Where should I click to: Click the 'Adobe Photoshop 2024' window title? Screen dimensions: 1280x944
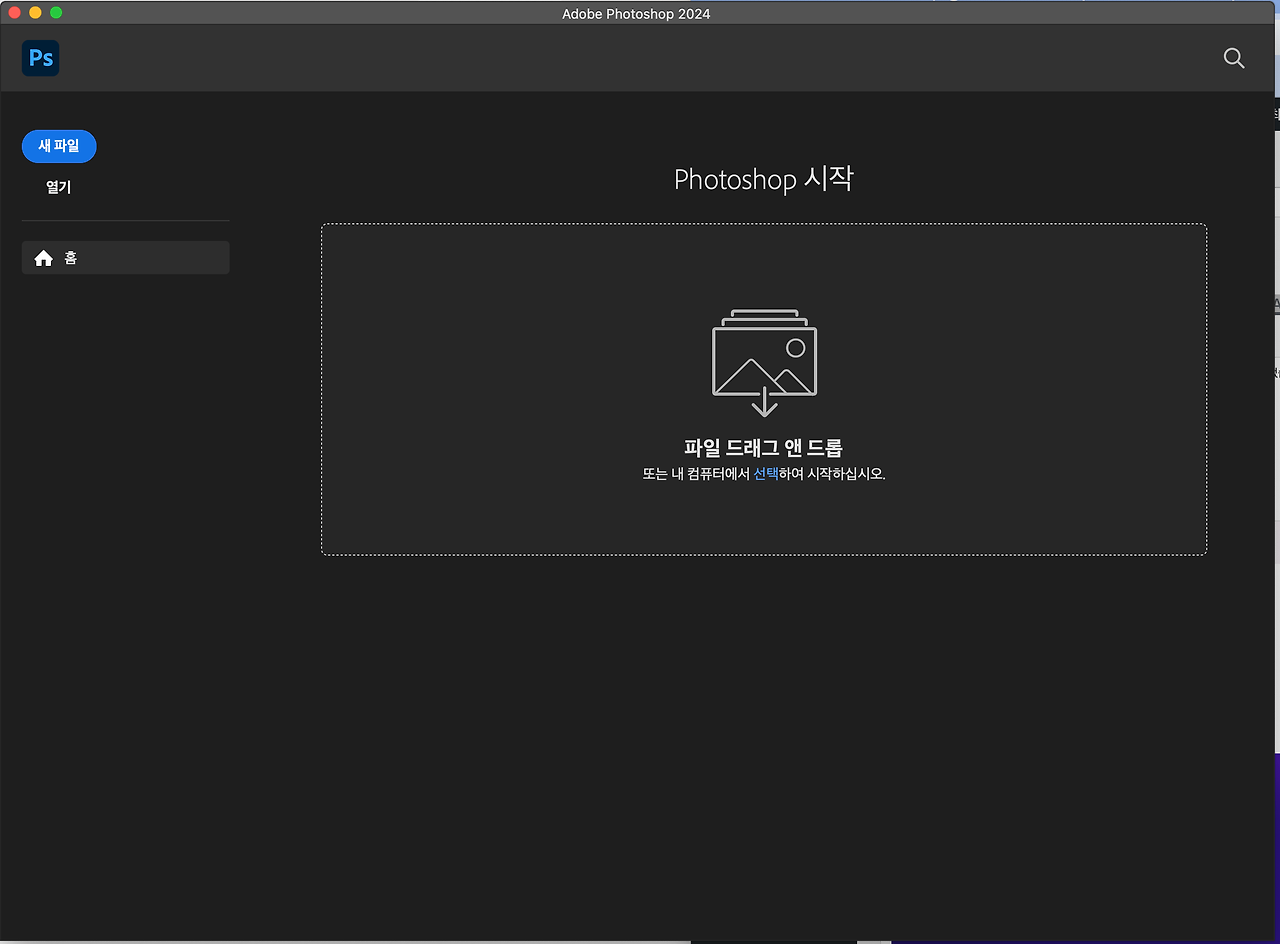(636, 13)
